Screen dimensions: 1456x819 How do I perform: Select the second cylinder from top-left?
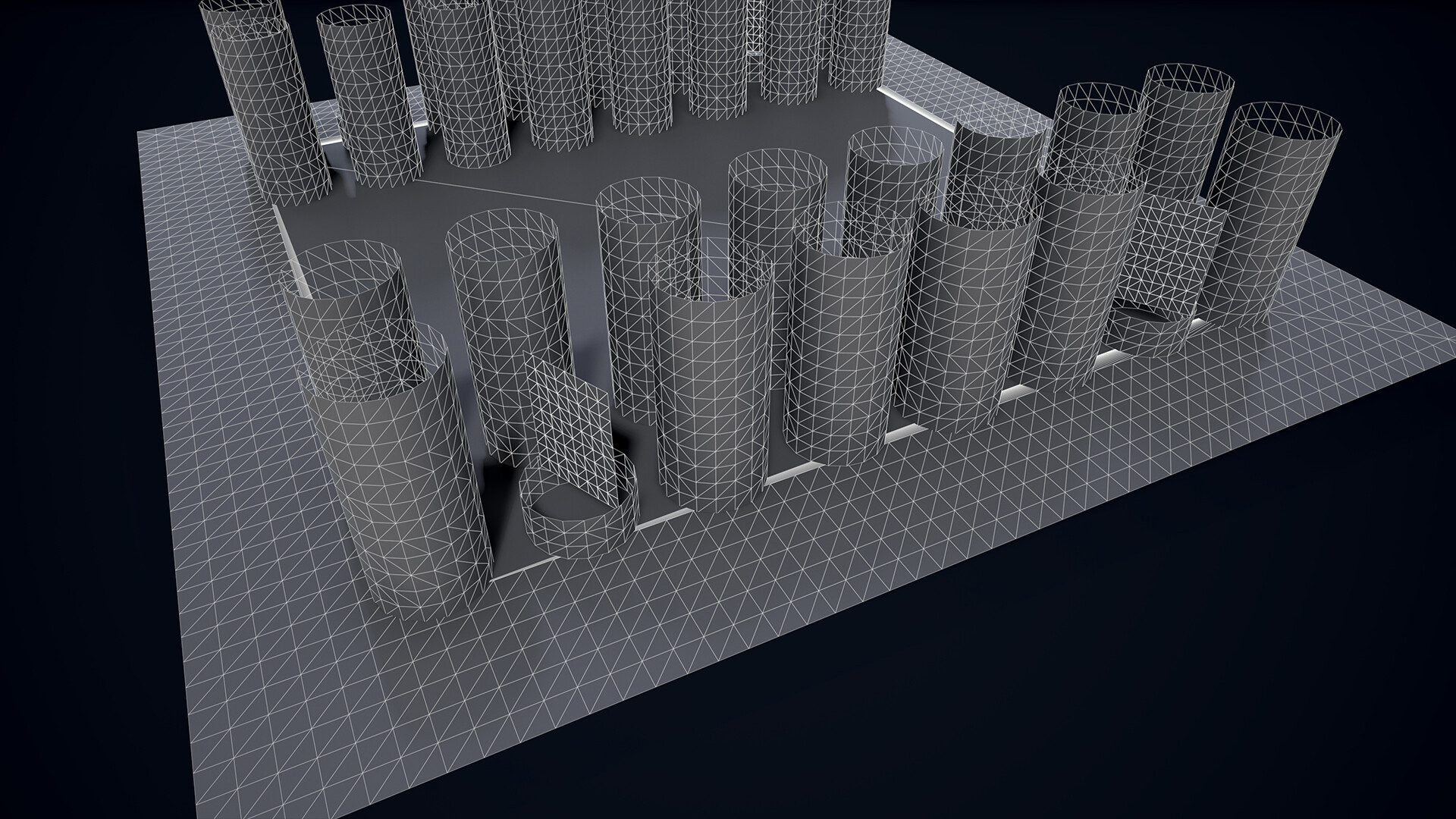pos(368,99)
